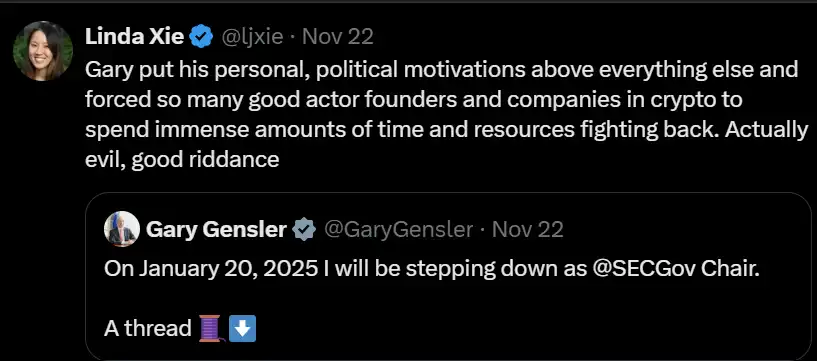Open the @GaryGensler handle
This screenshot has height=361, width=817.
coord(399,230)
